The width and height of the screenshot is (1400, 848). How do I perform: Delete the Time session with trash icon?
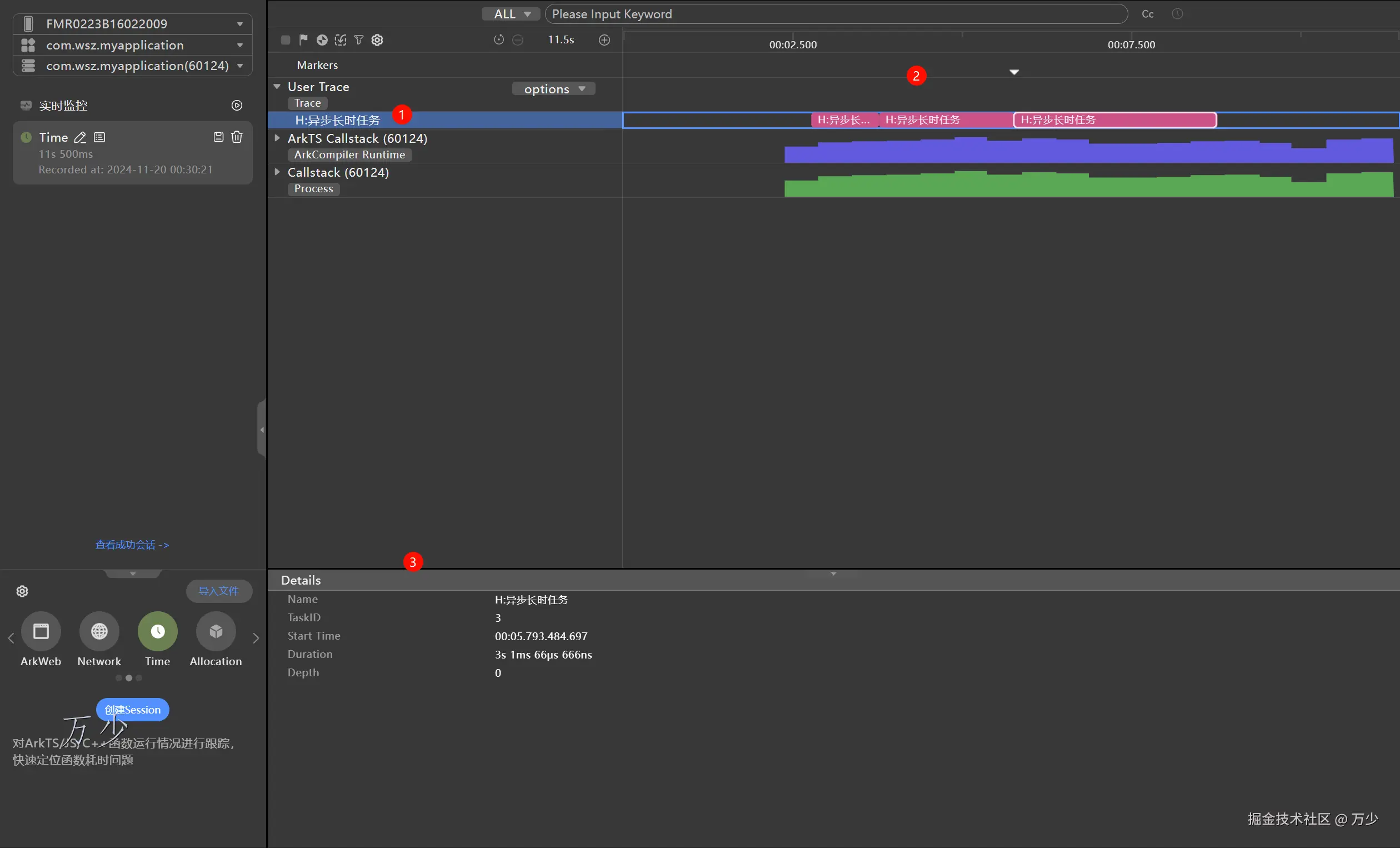pyautogui.click(x=237, y=137)
